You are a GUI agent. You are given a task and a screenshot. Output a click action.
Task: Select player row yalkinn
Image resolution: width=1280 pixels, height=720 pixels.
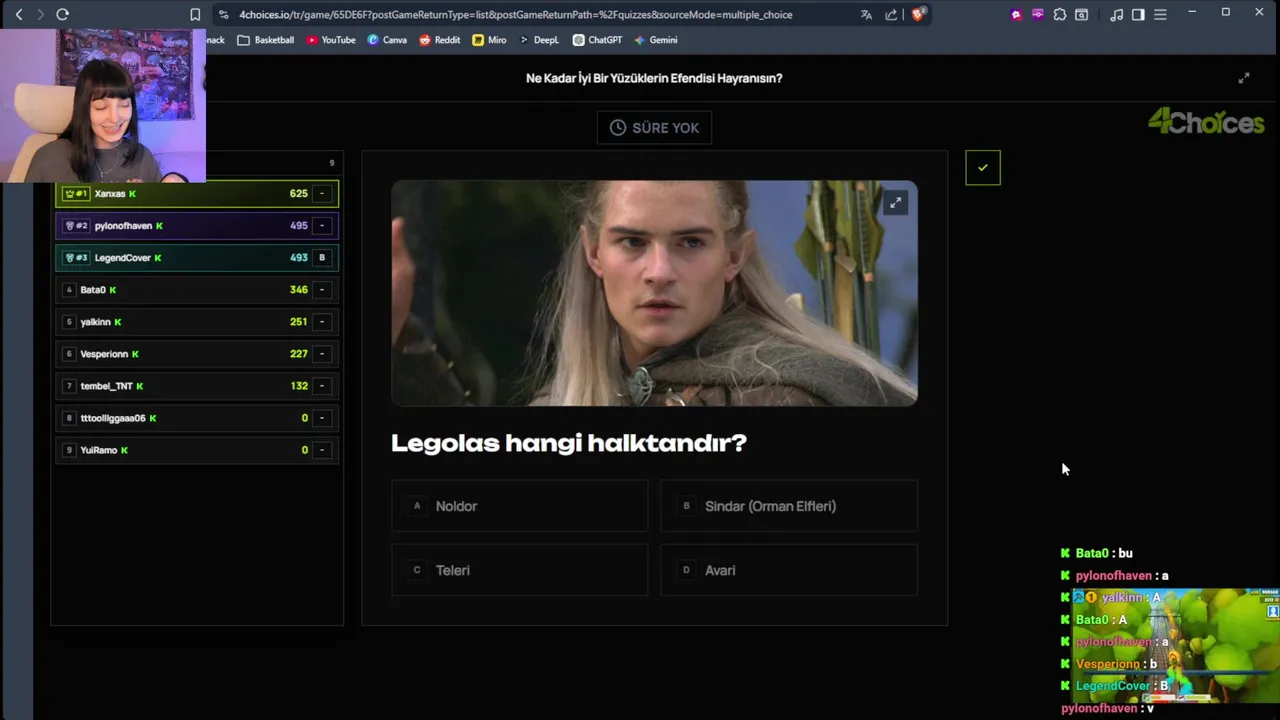pos(197,322)
